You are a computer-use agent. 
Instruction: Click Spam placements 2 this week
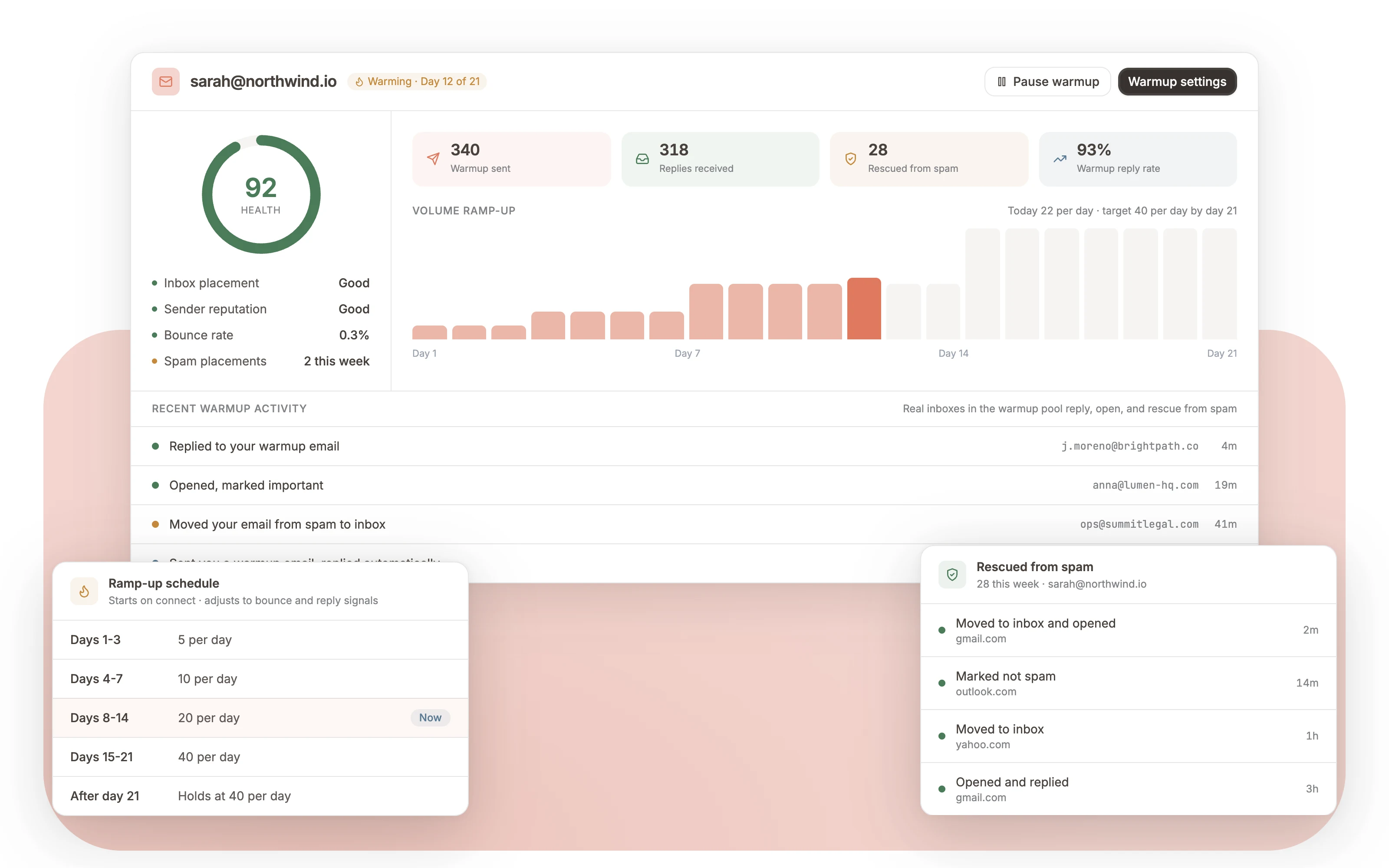pos(260,361)
